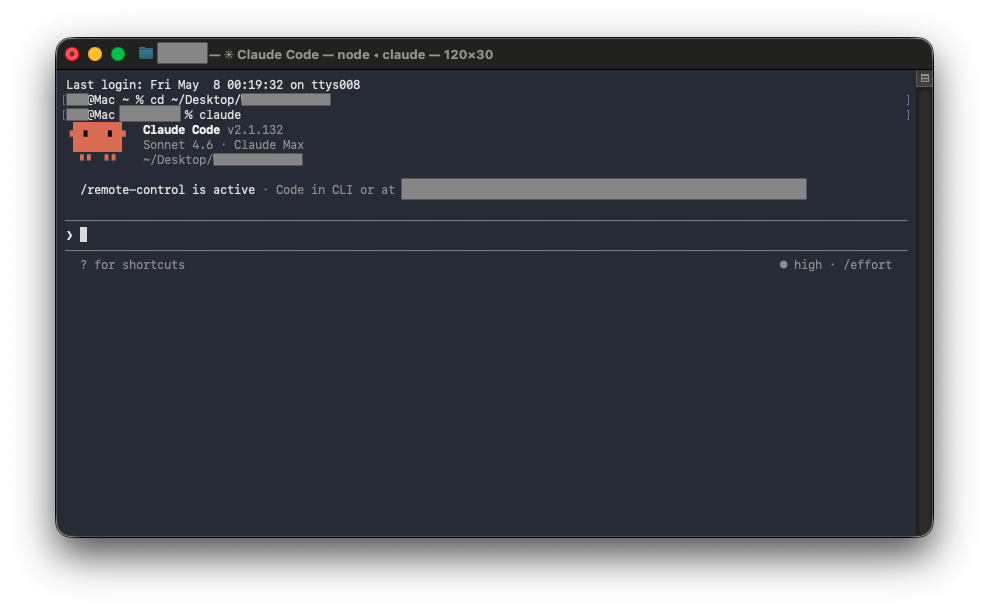
Task: Click the "Last login: Fri May 8" line
Action: pyautogui.click(x=213, y=84)
